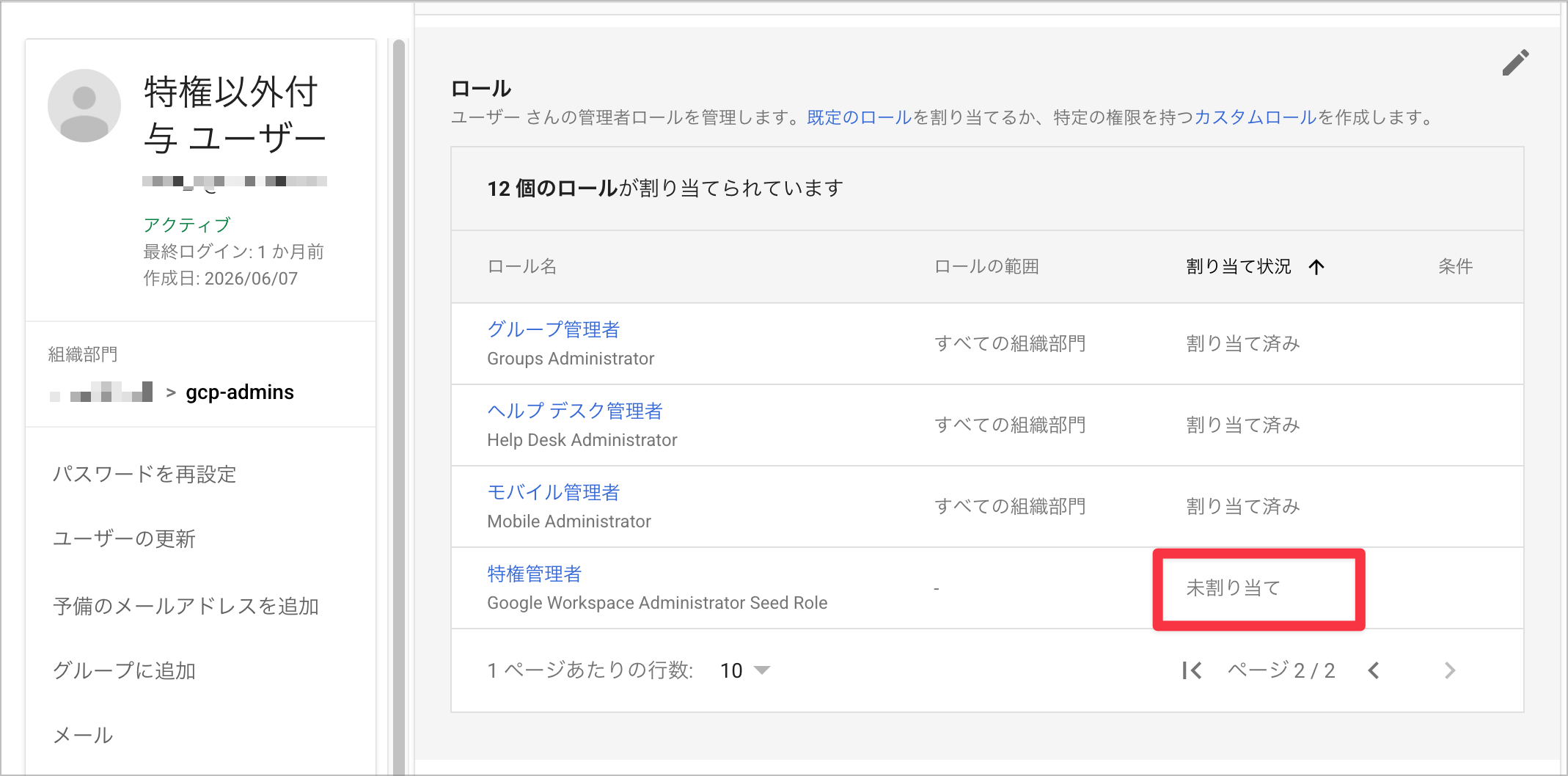
Task: Open the 特権管理者 role link
Action: pos(535,574)
